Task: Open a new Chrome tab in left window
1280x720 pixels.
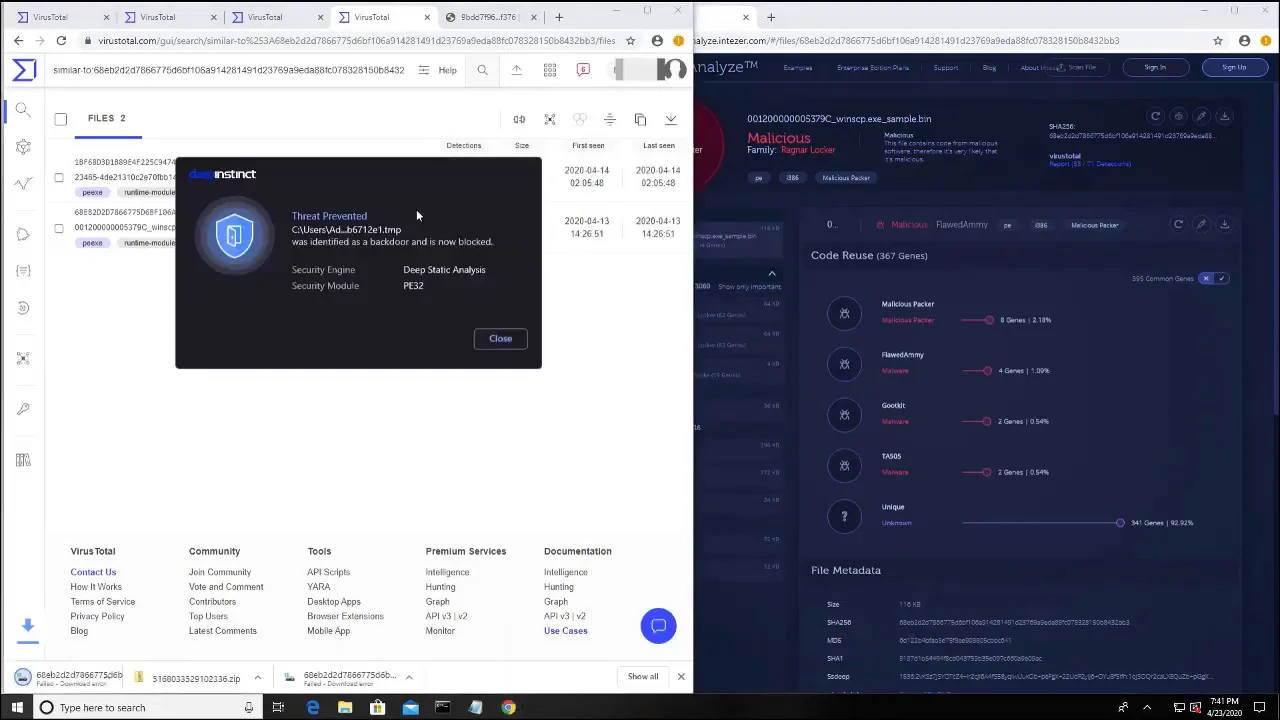Action: click(559, 17)
